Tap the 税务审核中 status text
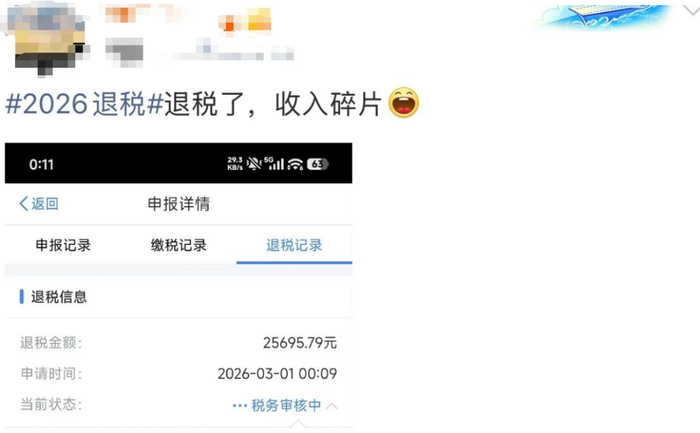This screenshot has width=700, height=433. (x=286, y=405)
